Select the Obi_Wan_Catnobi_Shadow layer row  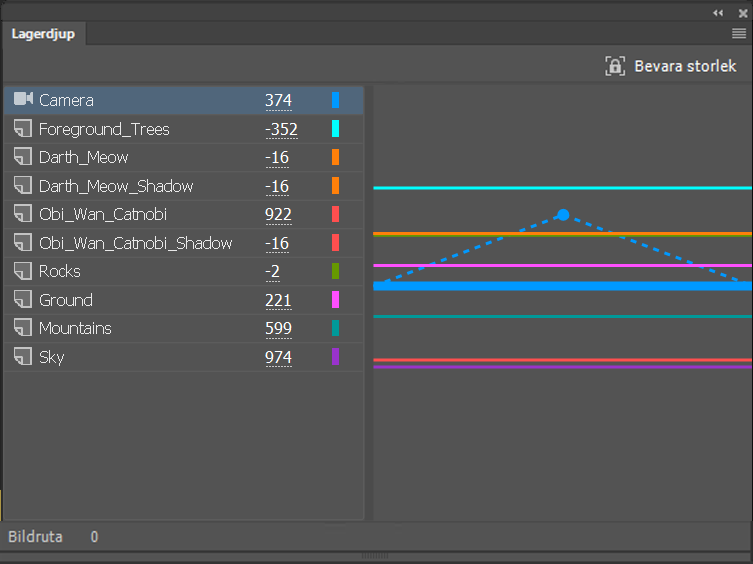(x=135, y=243)
